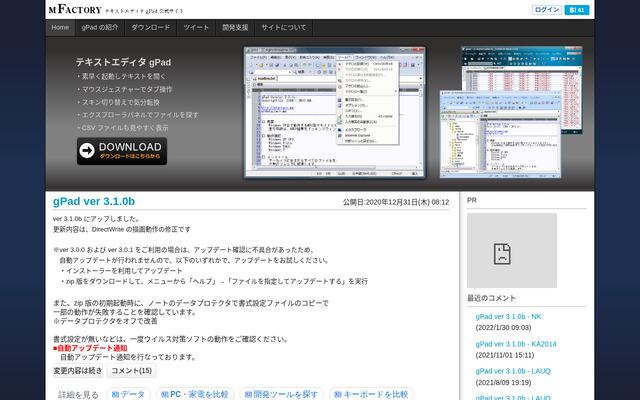
Task: Click the PC・家電を比較 ad link
Action: (195, 394)
